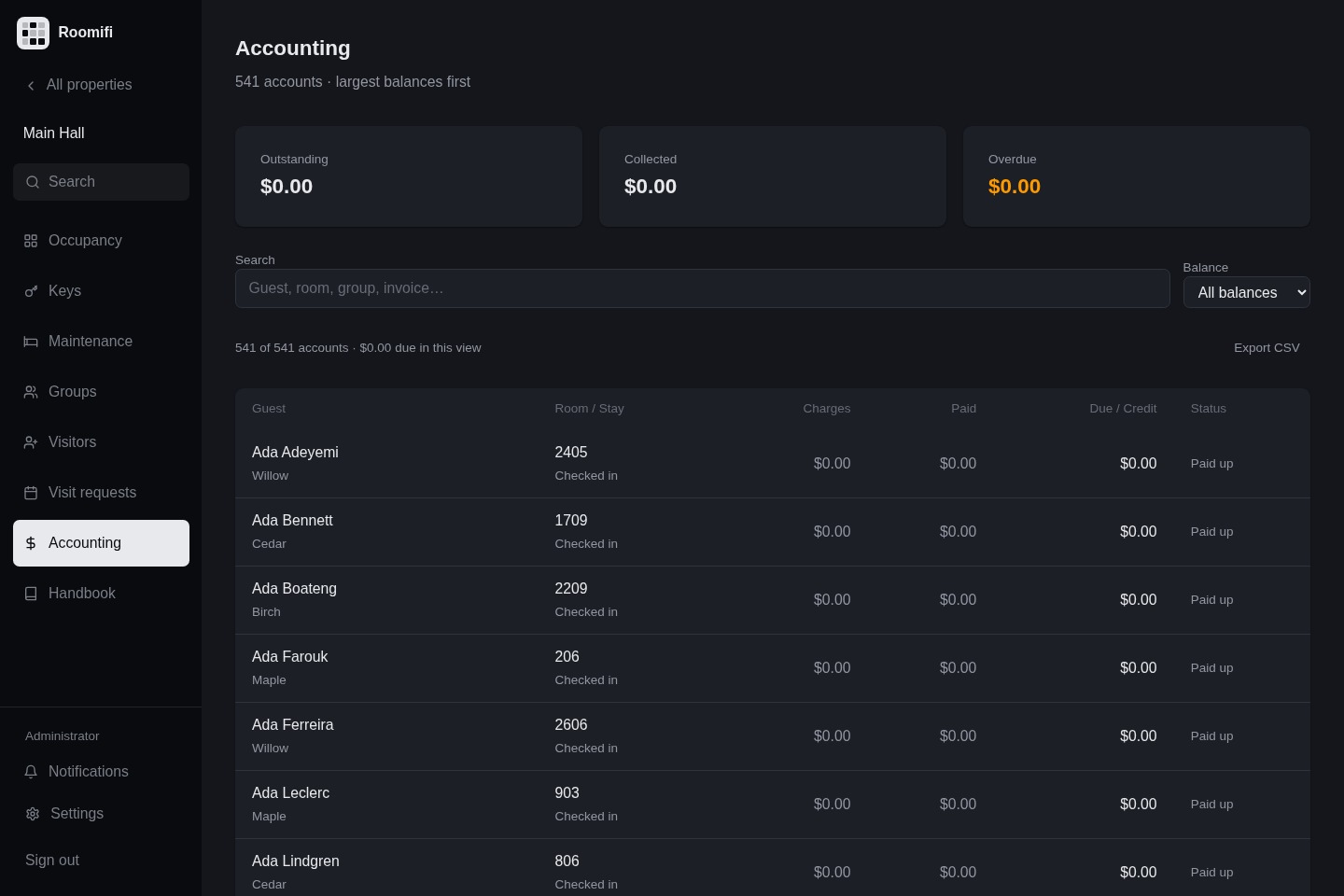Open Occupancy in the sidebar
Screen dimensions: 1344x896
[101, 241]
